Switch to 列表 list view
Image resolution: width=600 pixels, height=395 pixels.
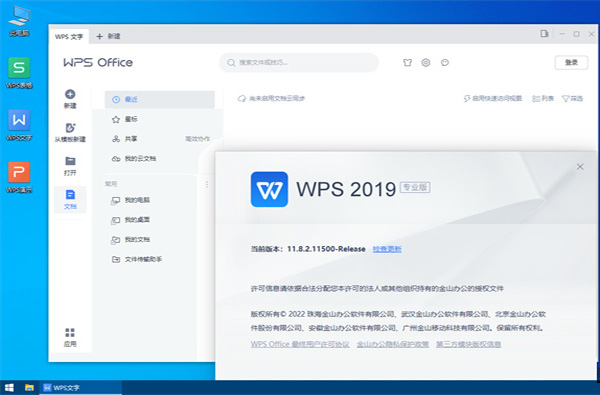543,98
